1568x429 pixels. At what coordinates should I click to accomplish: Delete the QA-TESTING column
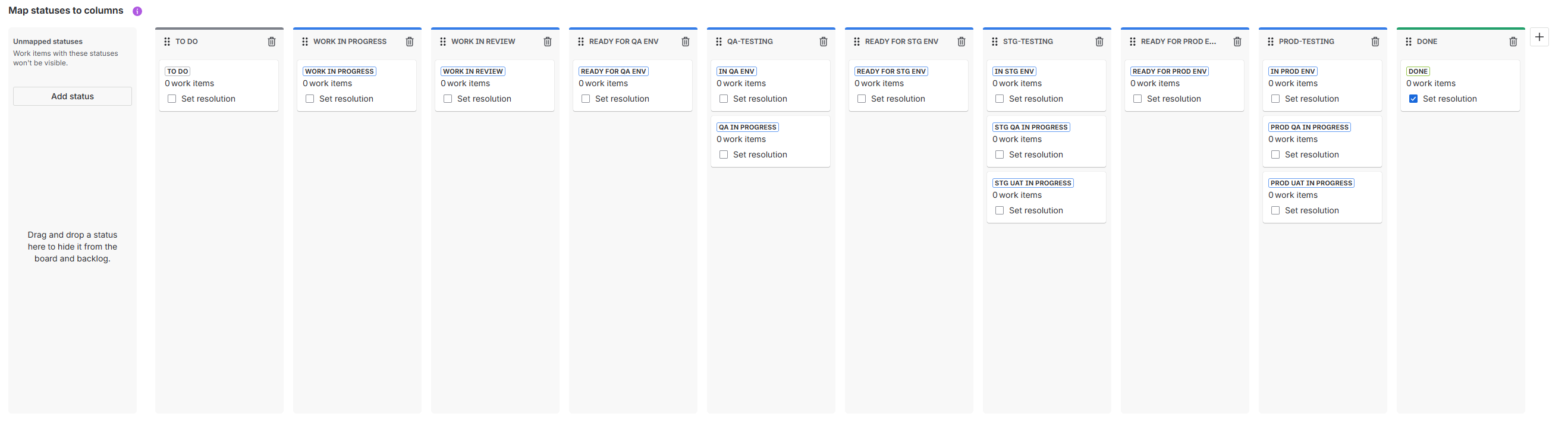pyautogui.click(x=824, y=42)
